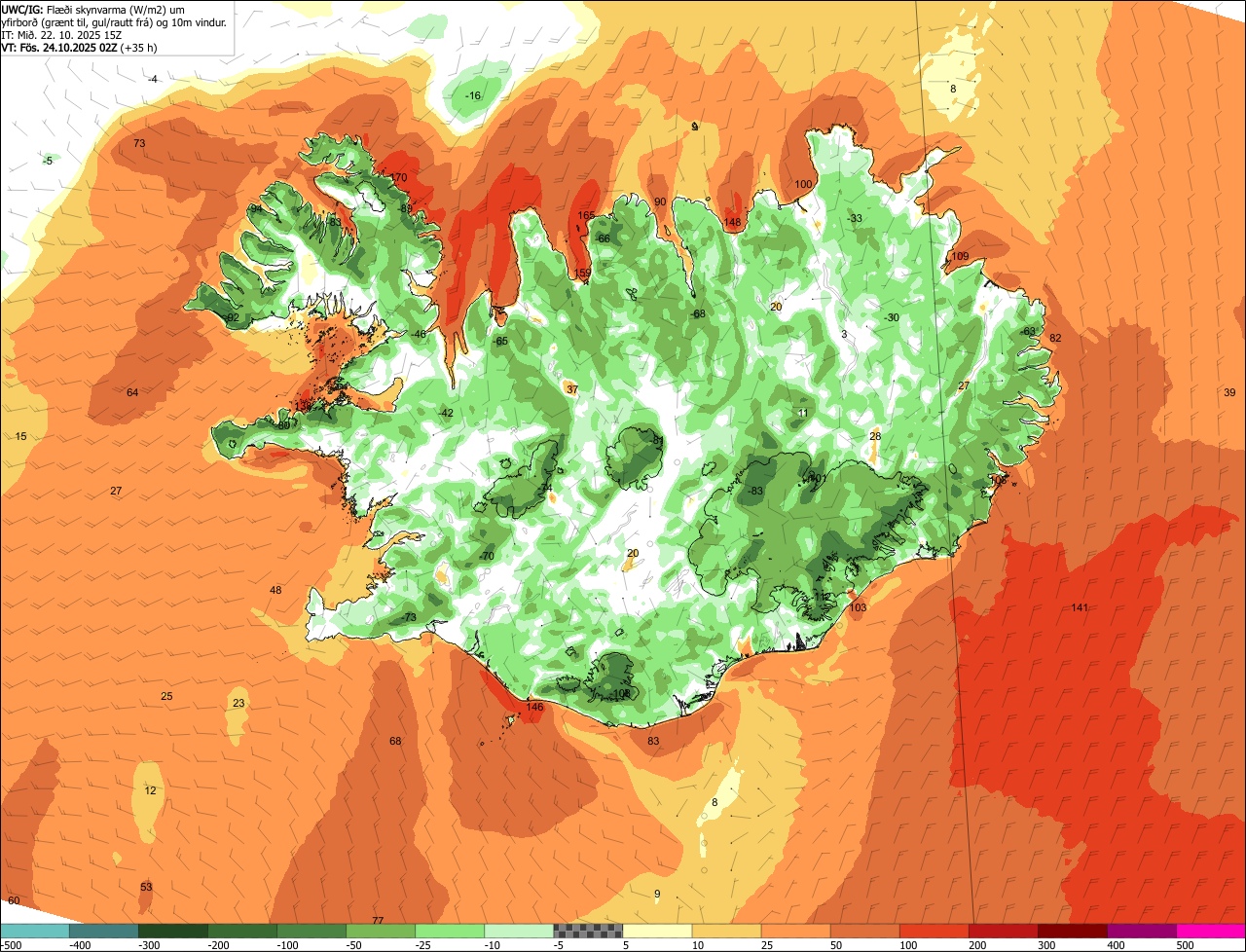Click the '-70' value in southwest Iceland
The width and height of the screenshot is (1246, 952).
click(487, 556)
